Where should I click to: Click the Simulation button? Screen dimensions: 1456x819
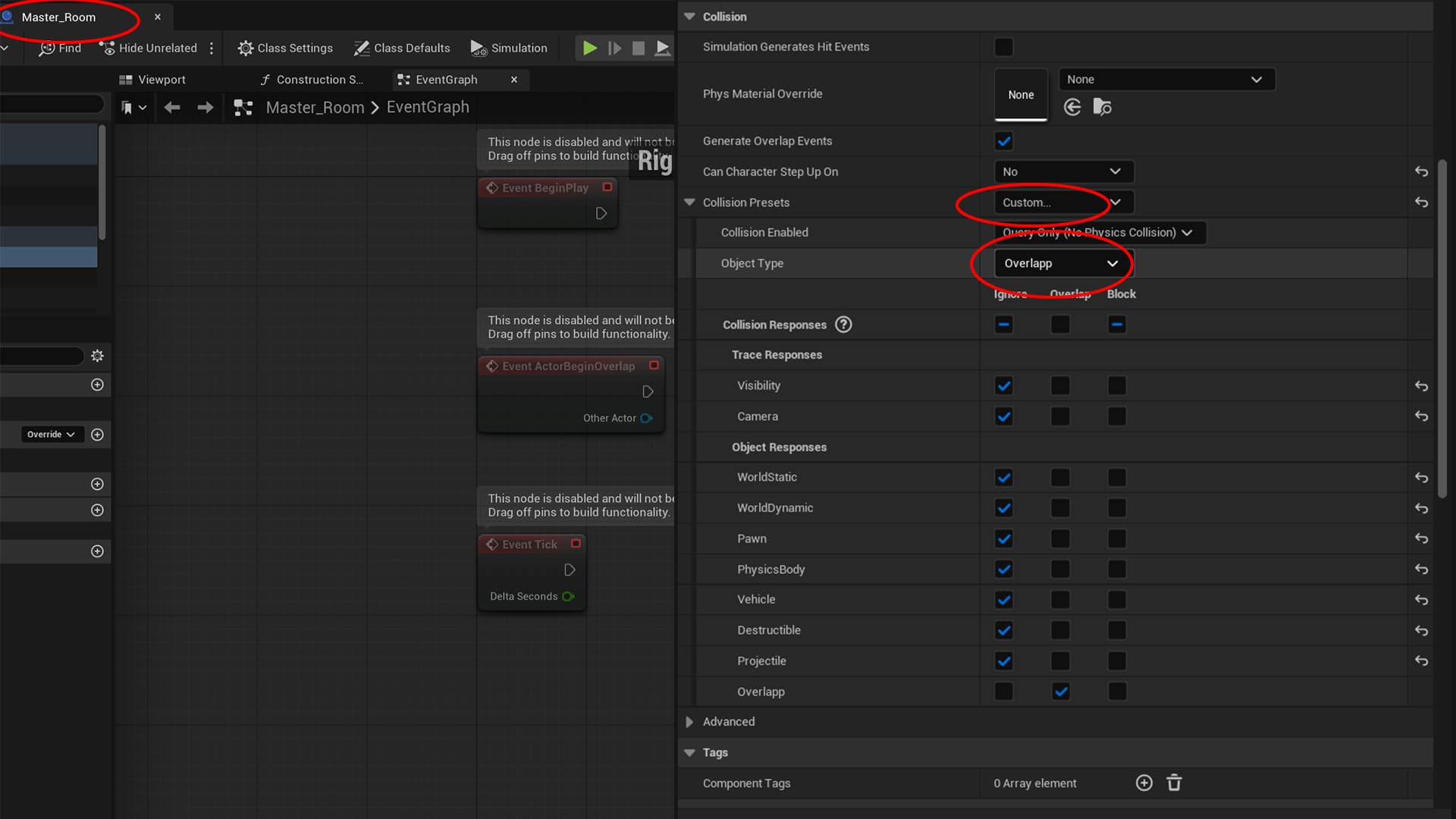(x=509, y=48)
